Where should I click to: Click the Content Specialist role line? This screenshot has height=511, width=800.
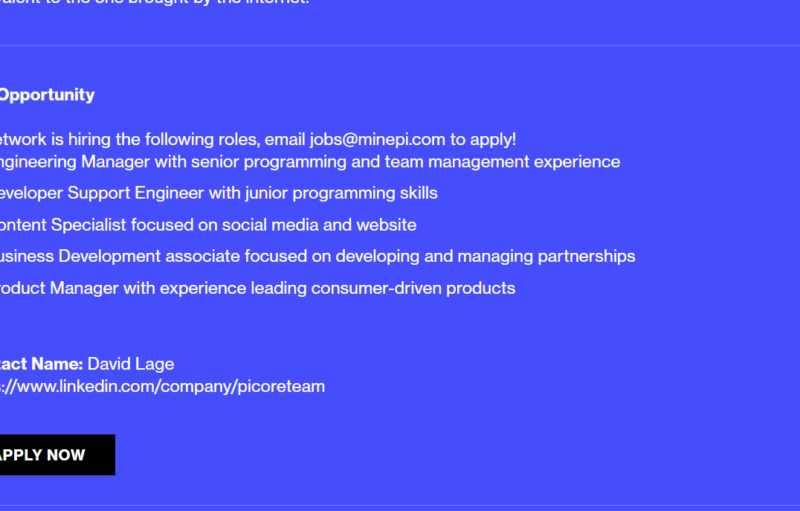pos(208,225)
